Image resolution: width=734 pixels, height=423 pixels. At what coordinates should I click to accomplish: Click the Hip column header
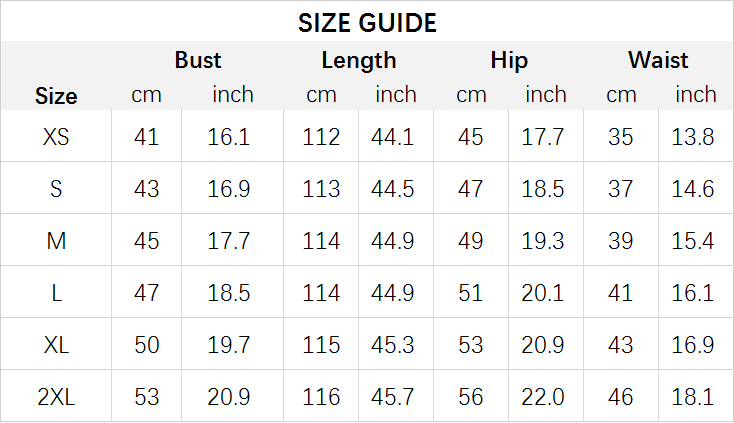[x=509, y=60]
